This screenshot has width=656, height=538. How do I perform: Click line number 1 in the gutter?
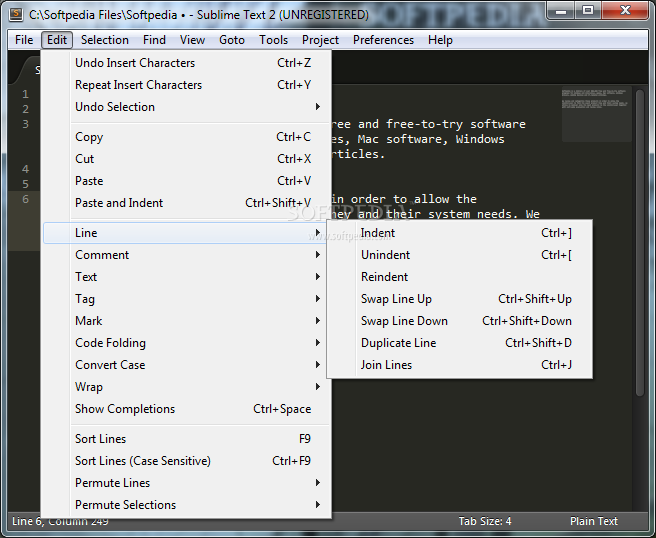click(26, 94)
